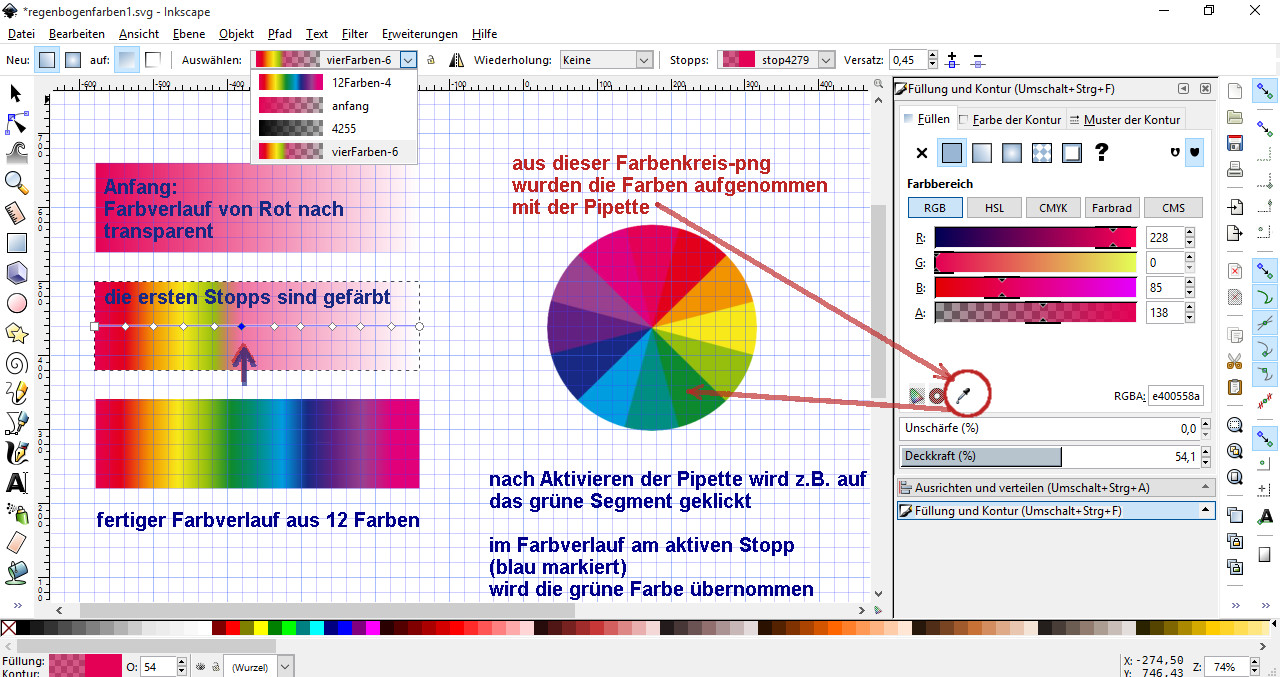This screenshot has width=1280, height=677.
Task: Click the pipette color picker icon
Action: click(963, 396)
